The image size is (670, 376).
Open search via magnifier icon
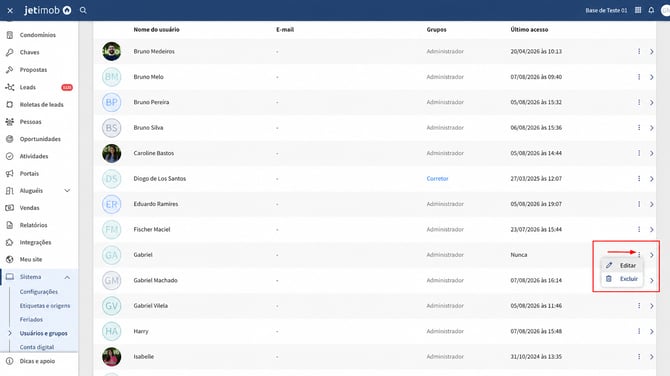(x=83, y=10)
